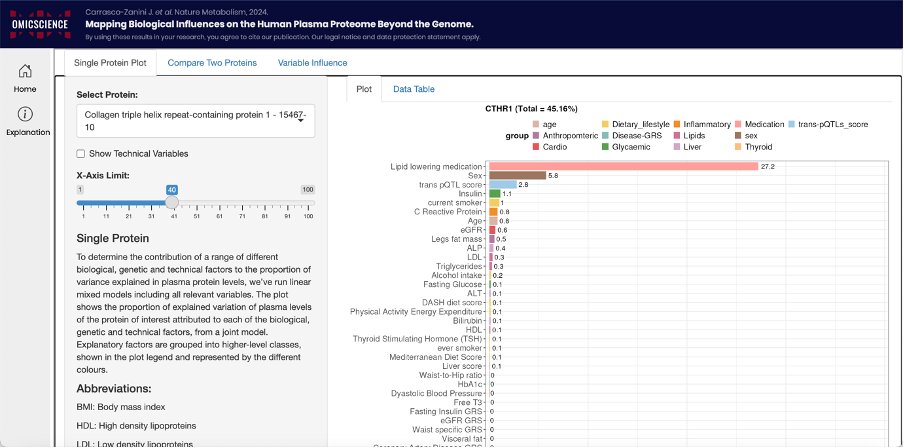Screen dimensions: 904x448
Task: Open the Explanation info icon
Action: (x=25, y=114)
